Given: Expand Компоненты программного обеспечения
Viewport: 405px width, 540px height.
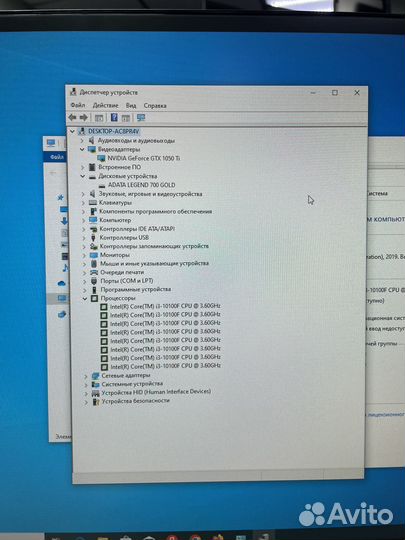Looking at the screenshot, I should [83, 212].
